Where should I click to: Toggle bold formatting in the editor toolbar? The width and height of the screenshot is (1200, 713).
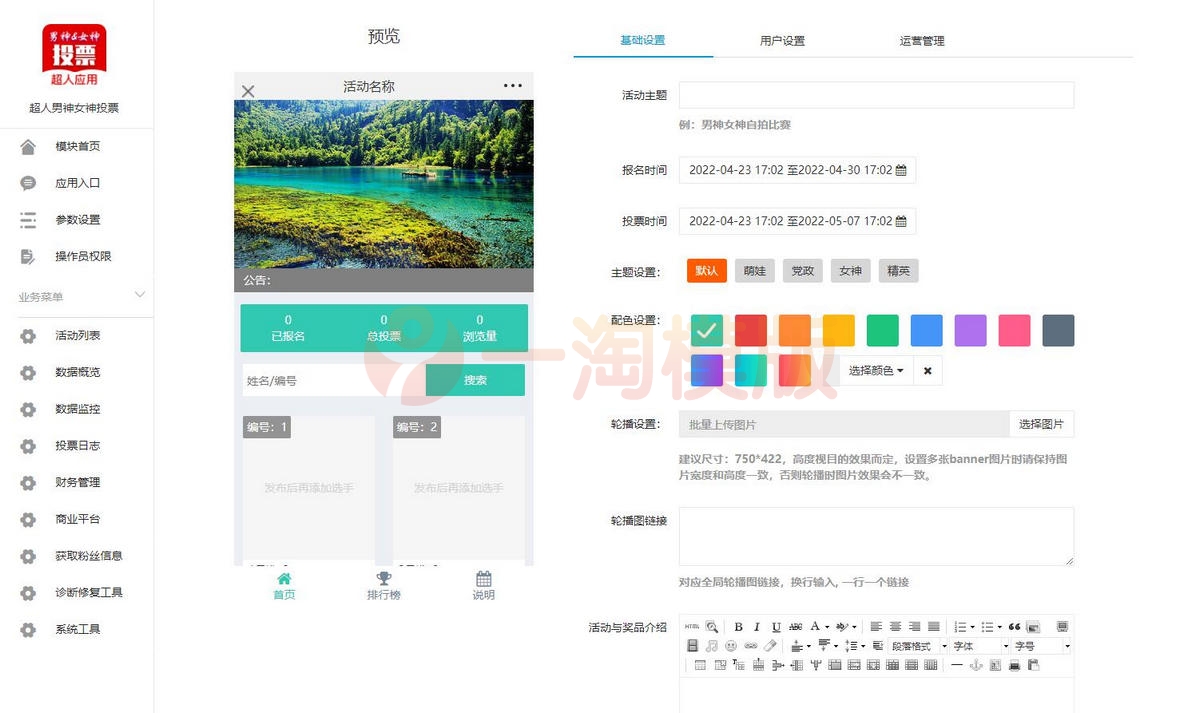[738, 627]
